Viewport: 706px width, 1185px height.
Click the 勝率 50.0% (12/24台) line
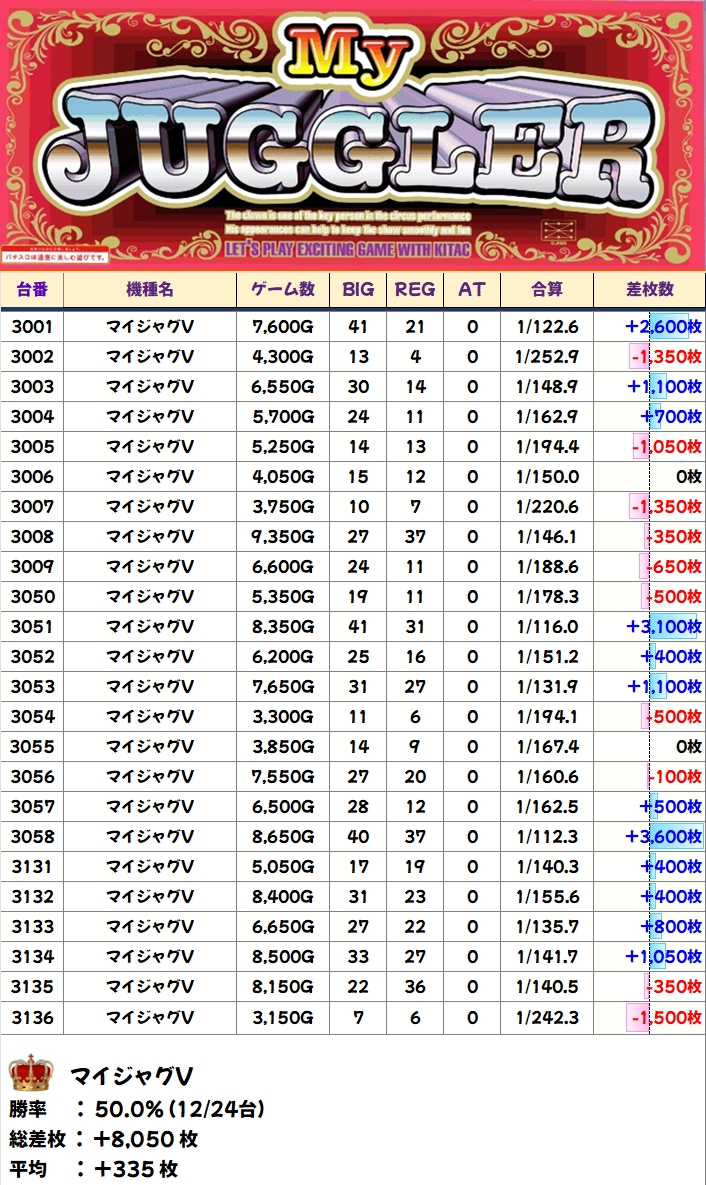point(137,1109)
